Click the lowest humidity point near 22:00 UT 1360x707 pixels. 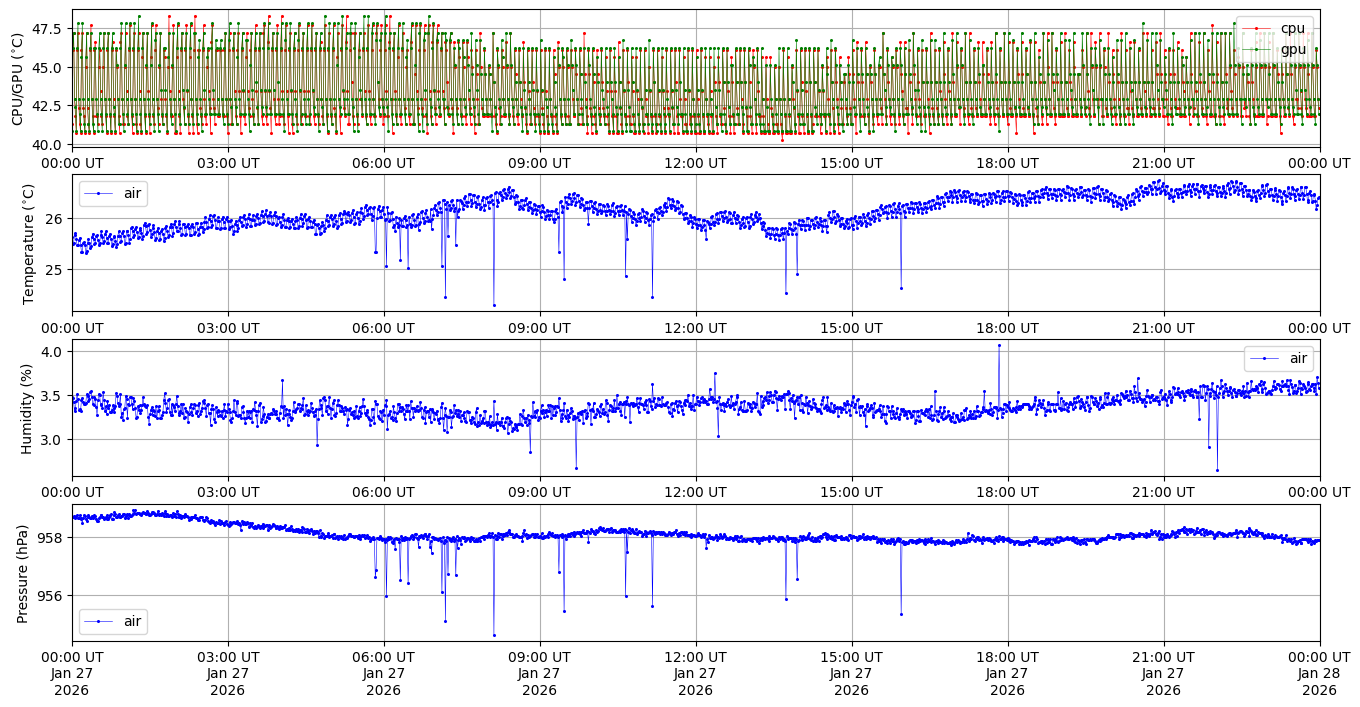(x=1217, y=470)
